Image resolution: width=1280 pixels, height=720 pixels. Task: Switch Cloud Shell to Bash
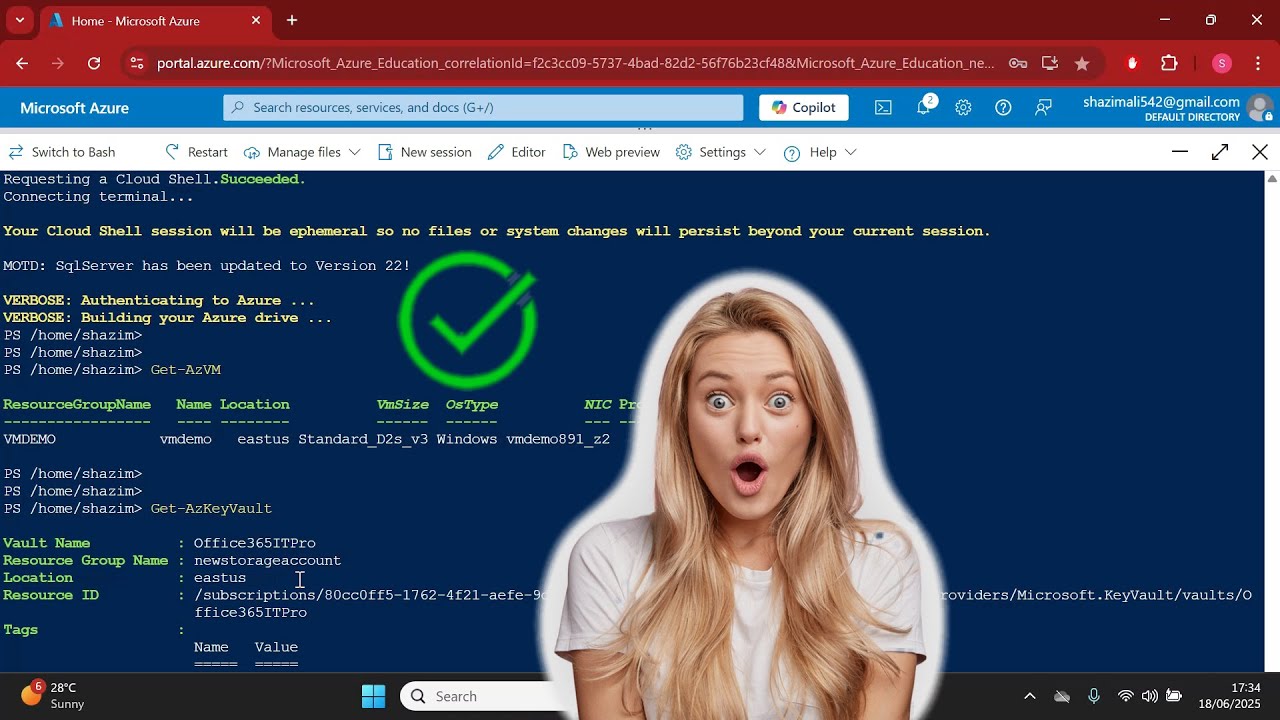click(x=62, y=152)
